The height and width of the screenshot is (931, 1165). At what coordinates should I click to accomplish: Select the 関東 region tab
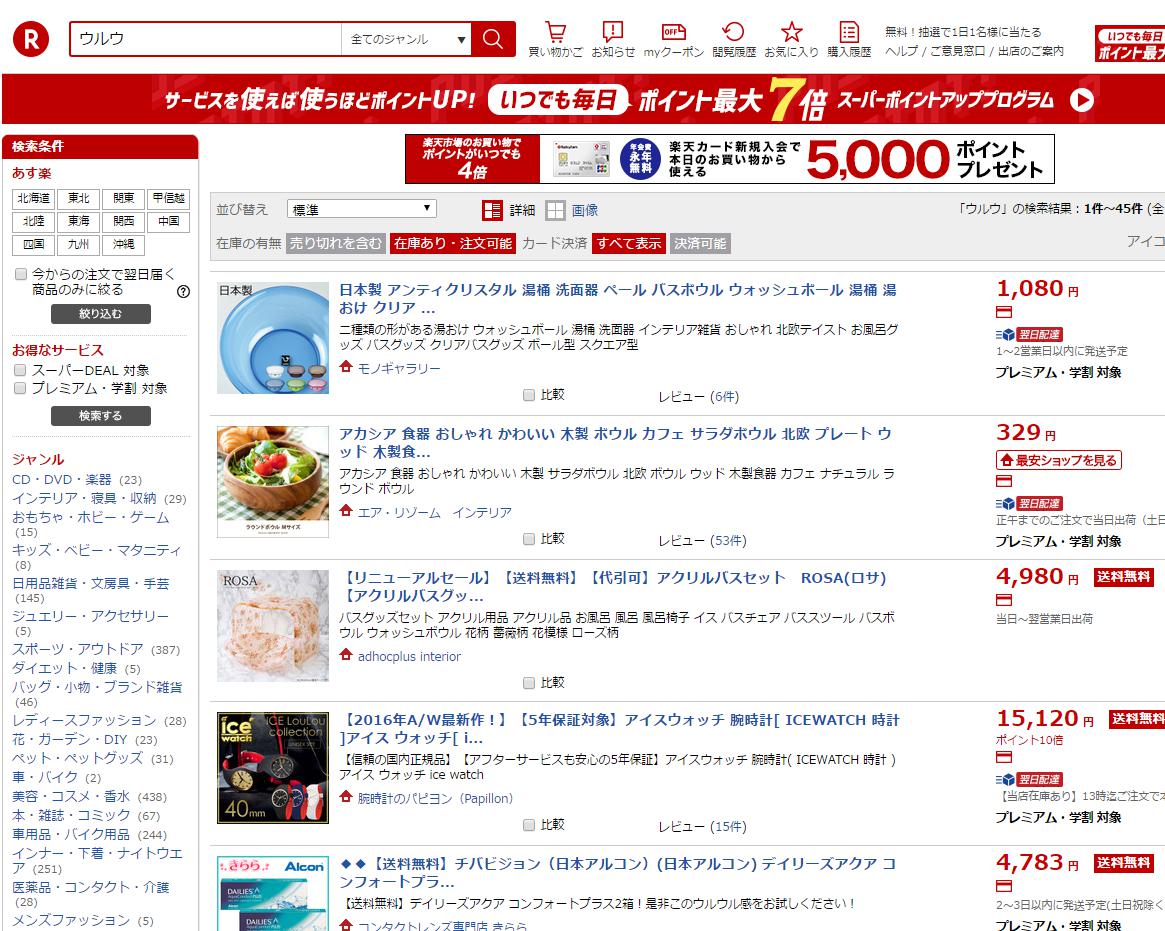(x=123, y=198)
